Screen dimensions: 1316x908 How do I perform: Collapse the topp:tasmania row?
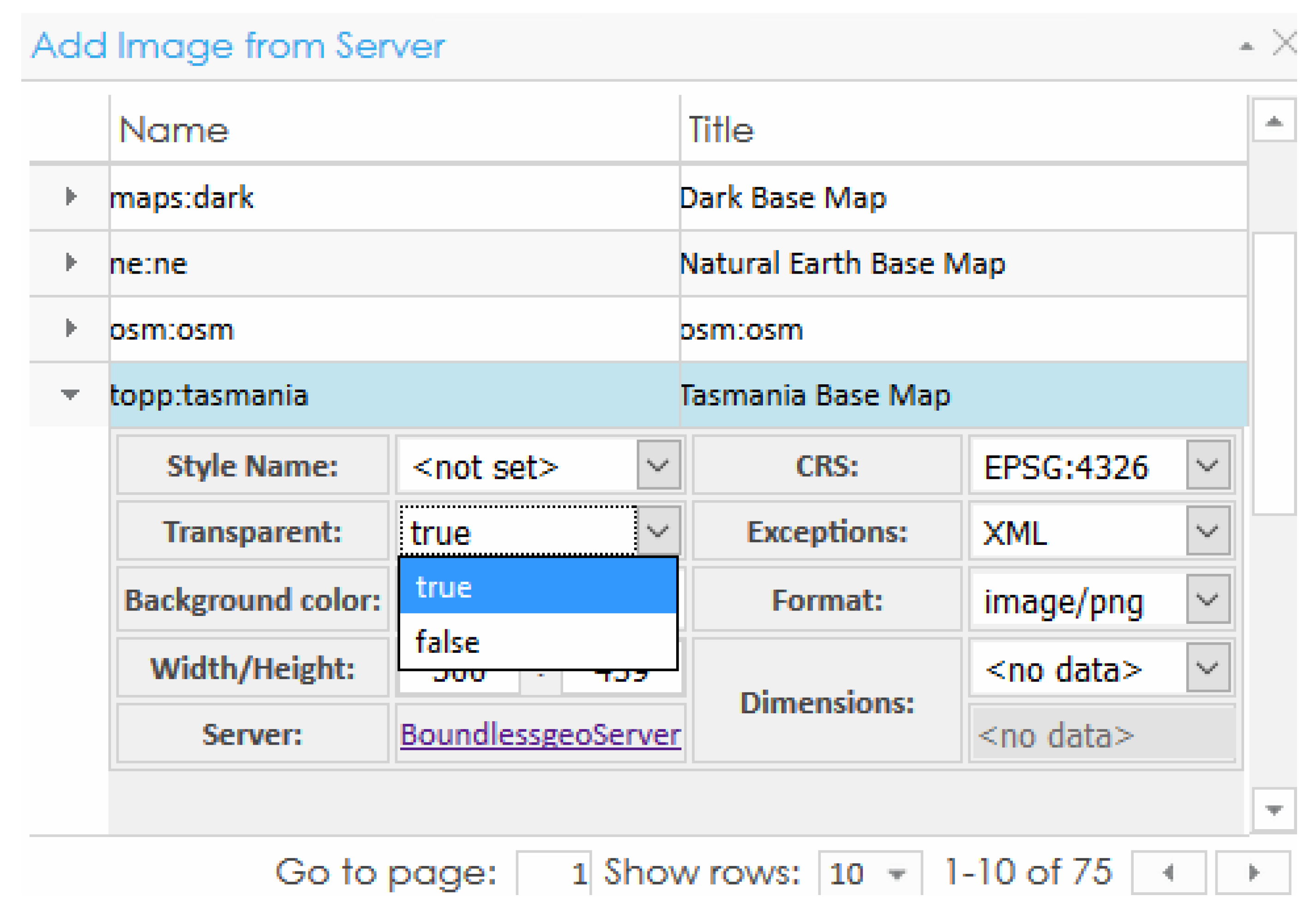coord(70,394)
